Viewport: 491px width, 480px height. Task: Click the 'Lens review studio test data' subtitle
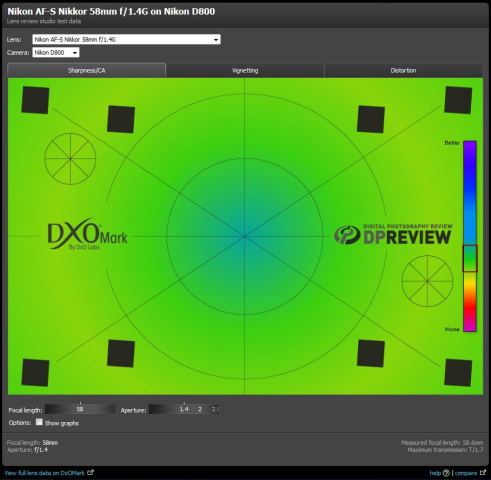coord(44,21)
